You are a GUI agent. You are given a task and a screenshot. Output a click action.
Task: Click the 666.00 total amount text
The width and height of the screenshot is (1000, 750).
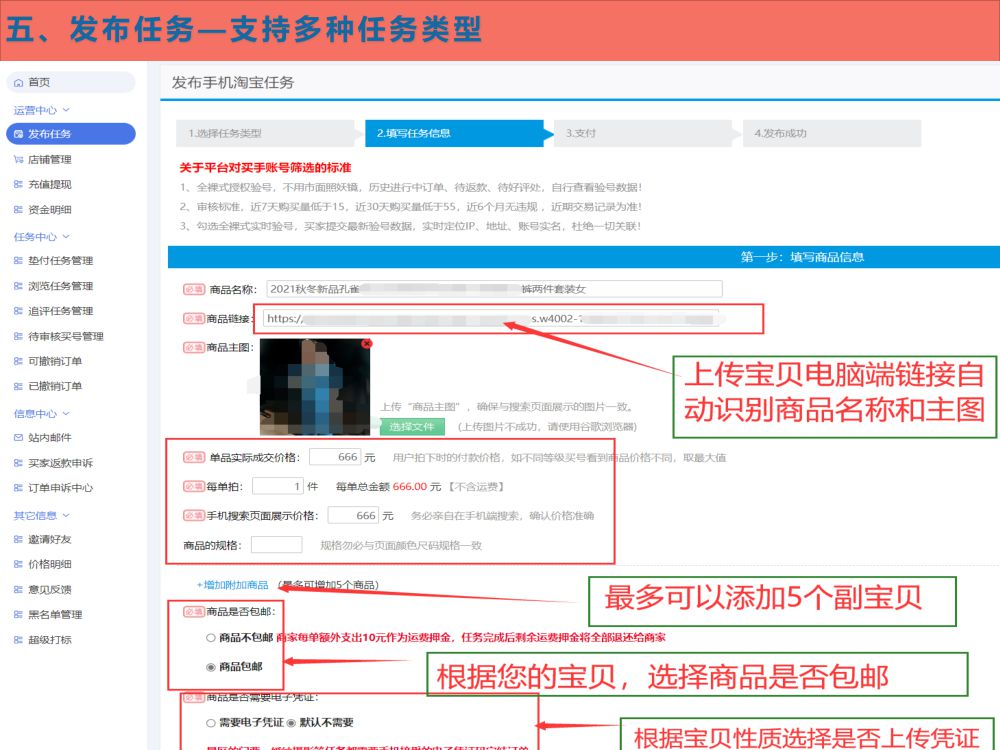[x=410, y=487]
